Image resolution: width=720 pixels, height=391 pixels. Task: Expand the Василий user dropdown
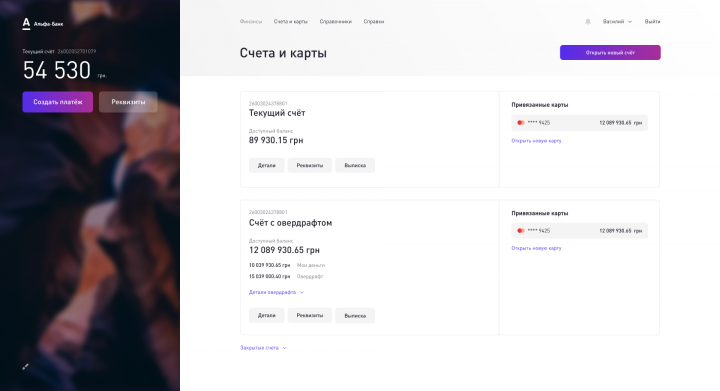[617, 22]
